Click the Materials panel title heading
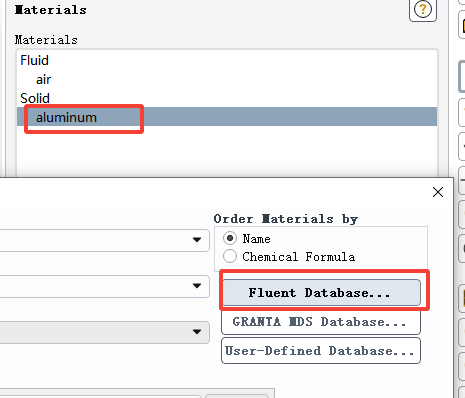The image size is (465, 398). [51, 10]
